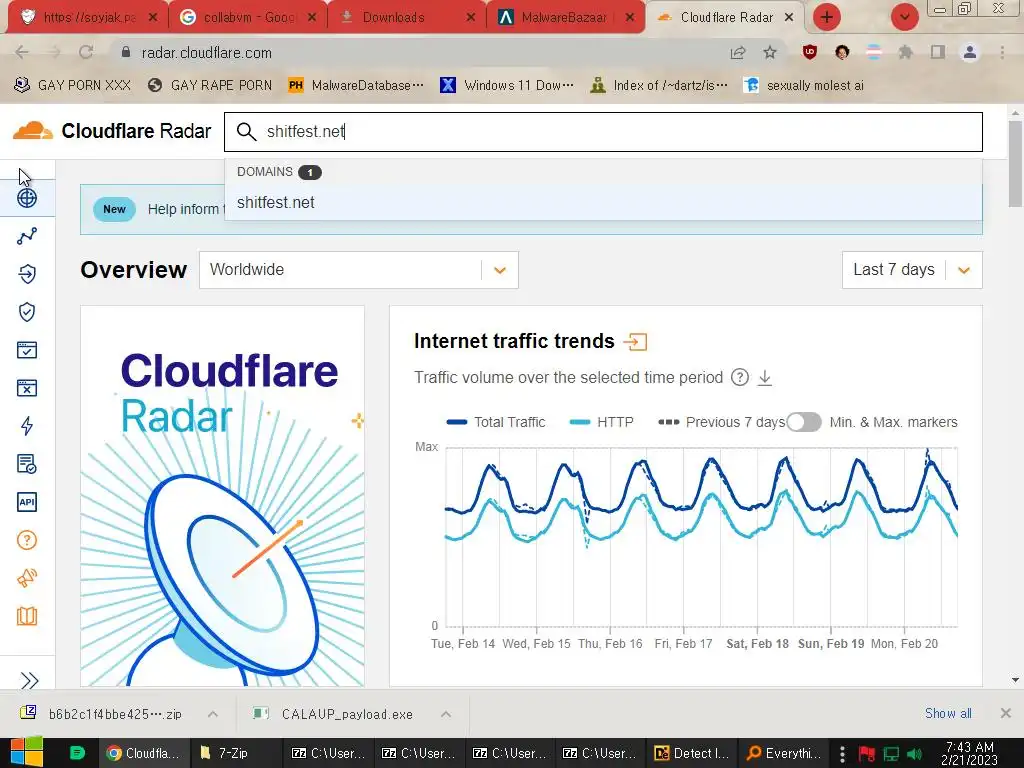Open the Traffic line-graph sidebar icon
1024x768 pixels.
click(x=27, y=236)
